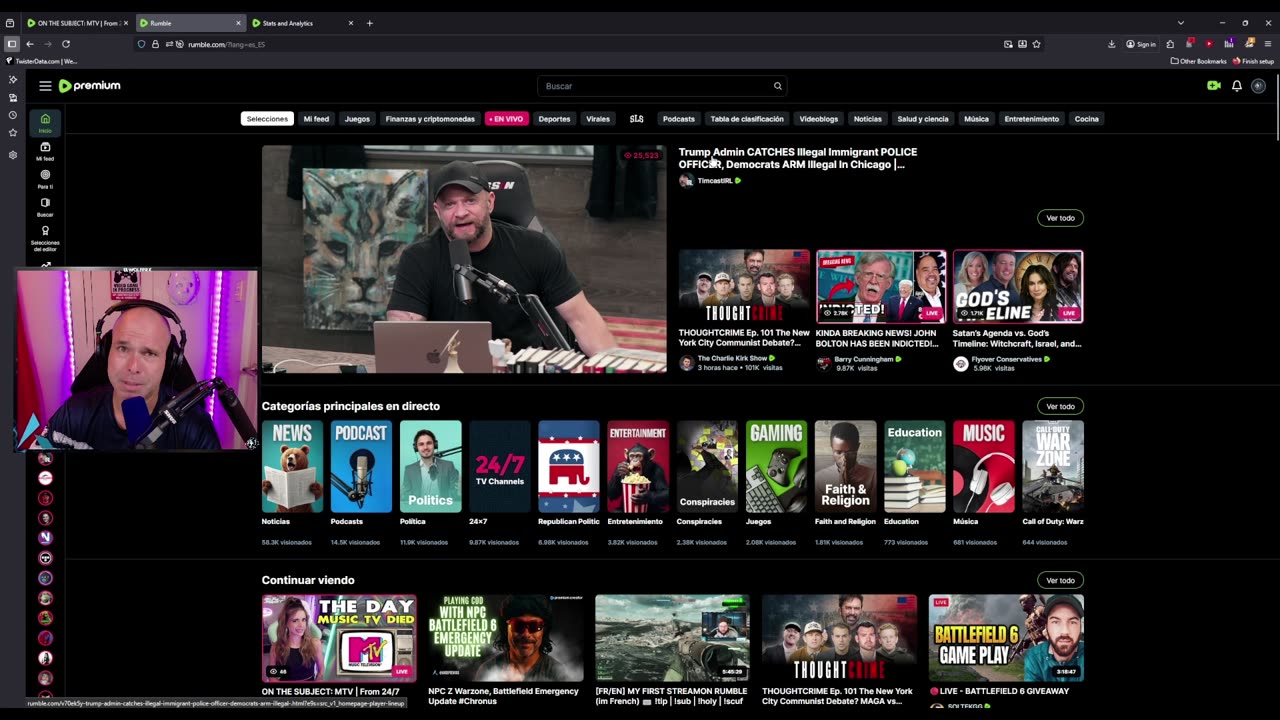Select the Podcasts category chip

[678, 119]
